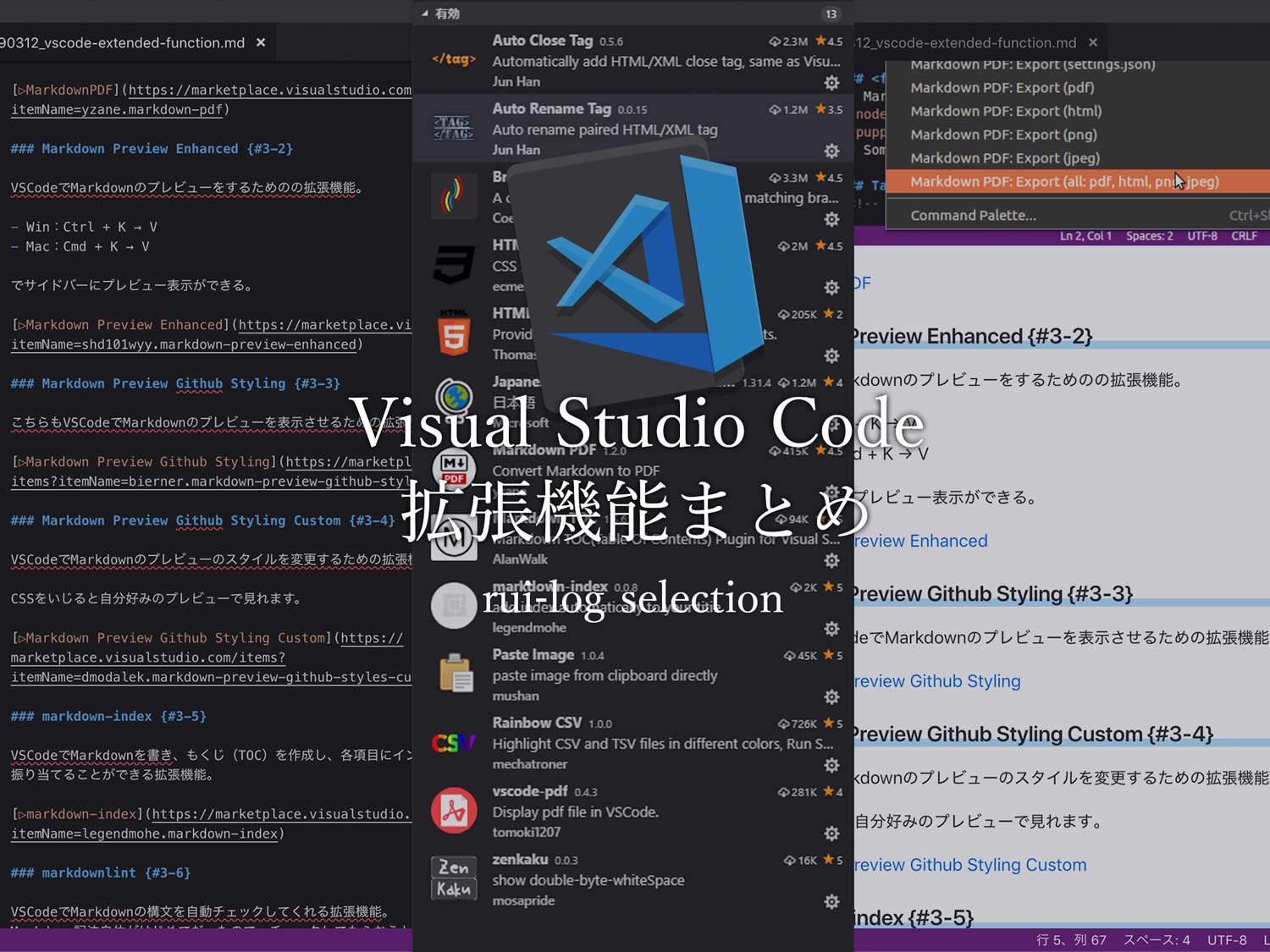Screen dimensions: 1270x952
Task: Click the enabled extensions count badge 13
Action: (831, 14)
